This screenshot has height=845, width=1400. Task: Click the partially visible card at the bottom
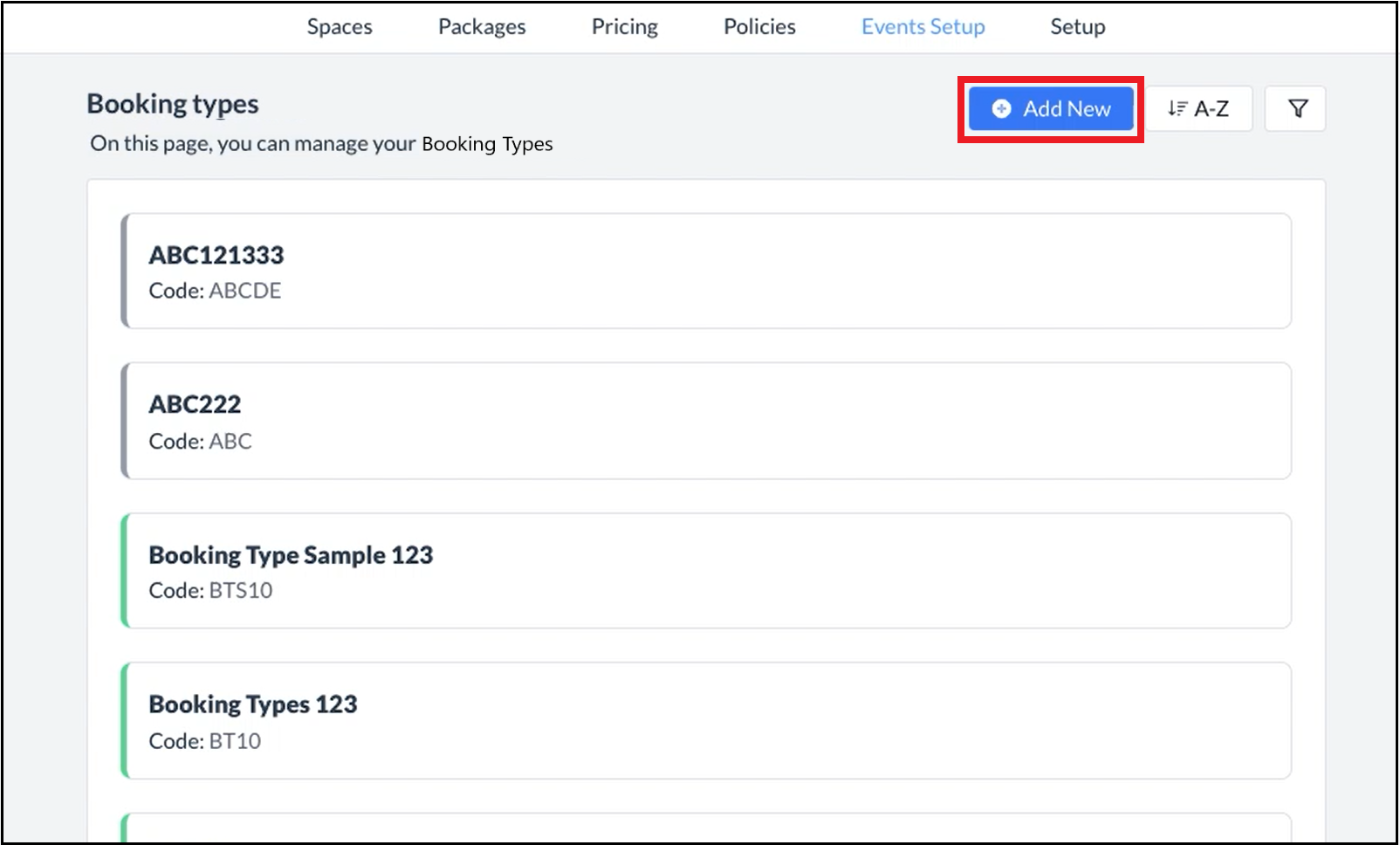(x=705, y=828)
